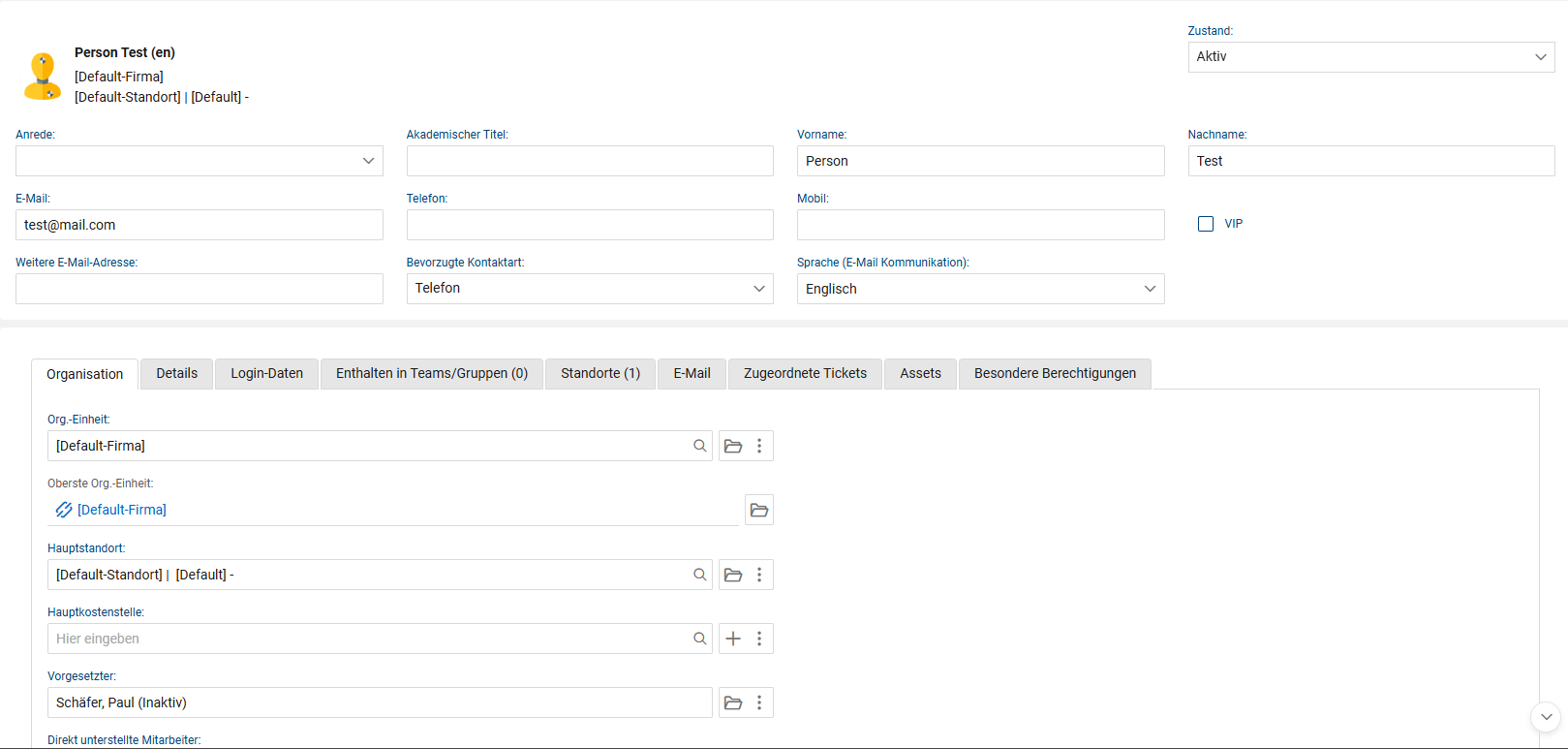
Task: Click Vorgesetzter field Schäfer, Paul (Inaktiv)
Action: pos(380,702)
